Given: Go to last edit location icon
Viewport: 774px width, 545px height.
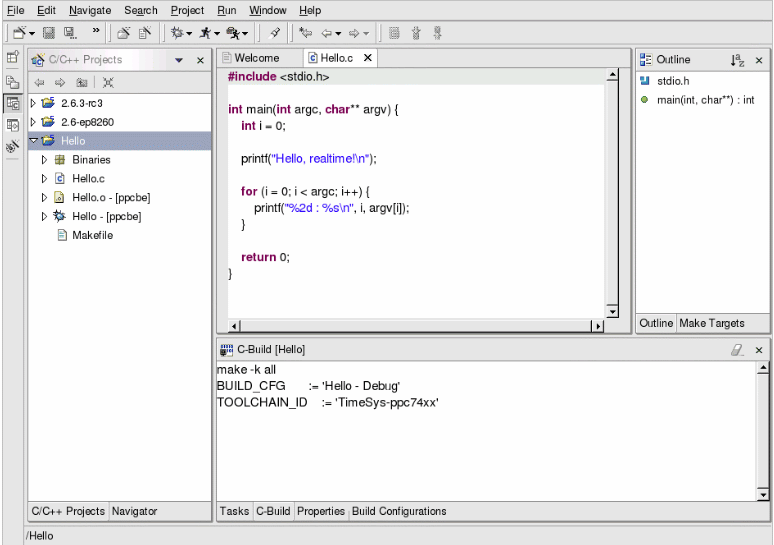Looking at the screenshot, I should (x=306, y=33).
